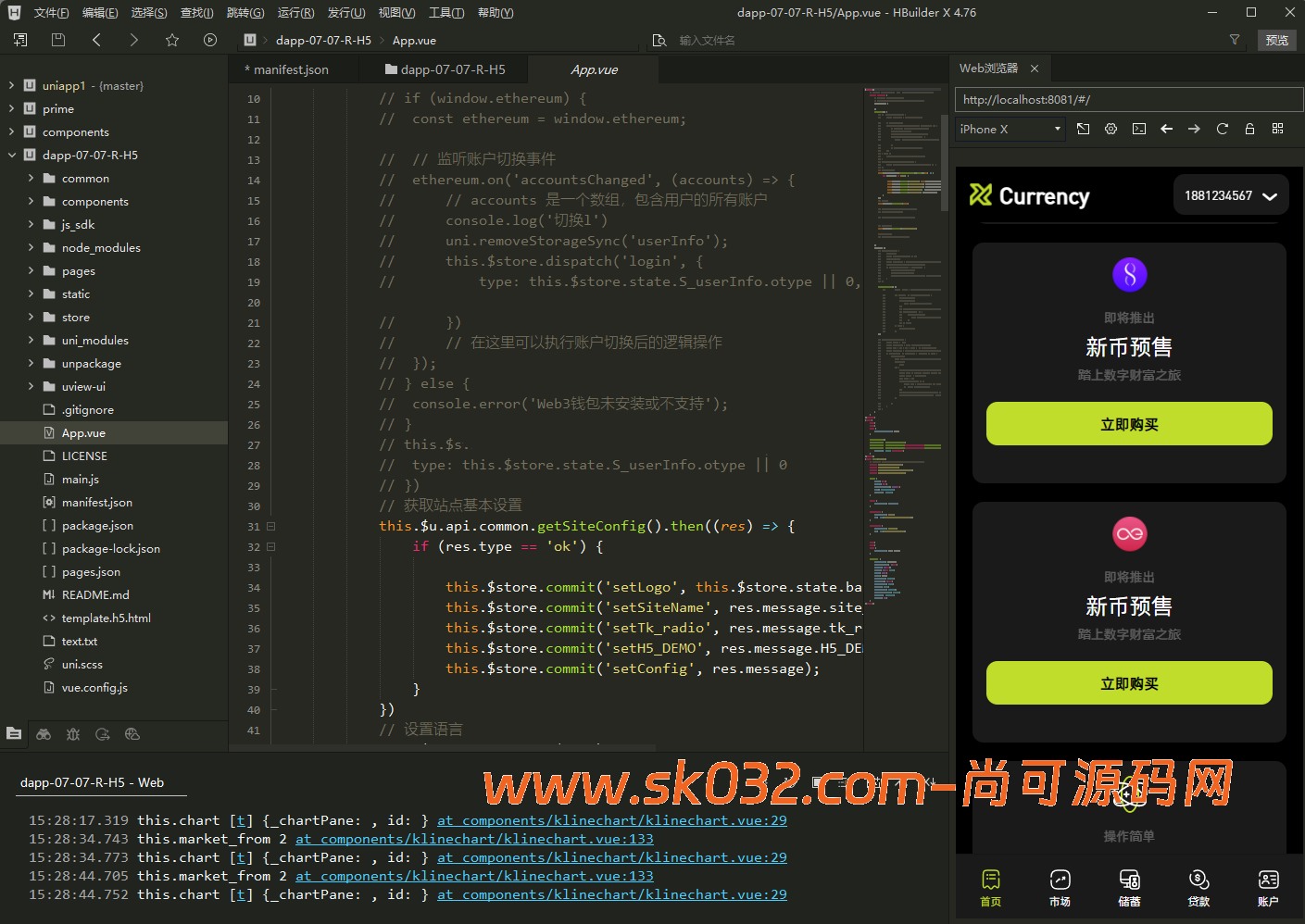Viewport: 1305px width, 924px height.
Task: Save file with the floppy disk icon
Action: [58, 40]
